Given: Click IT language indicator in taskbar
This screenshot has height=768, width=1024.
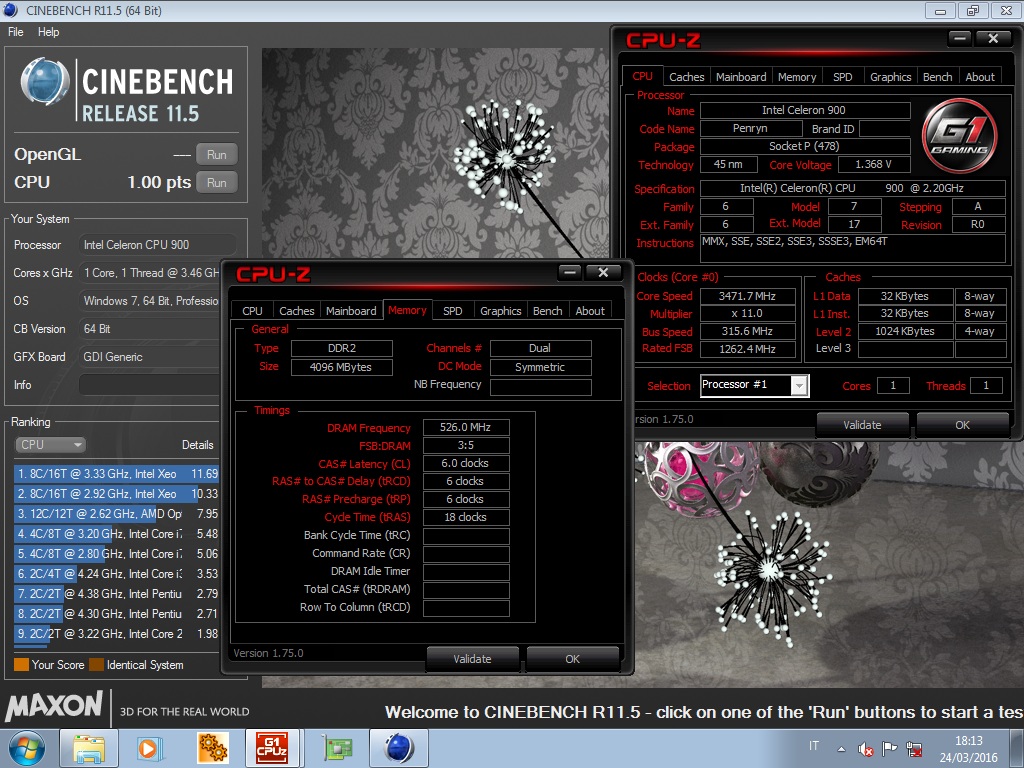Looking at the screenshot, I should (814, 746).
